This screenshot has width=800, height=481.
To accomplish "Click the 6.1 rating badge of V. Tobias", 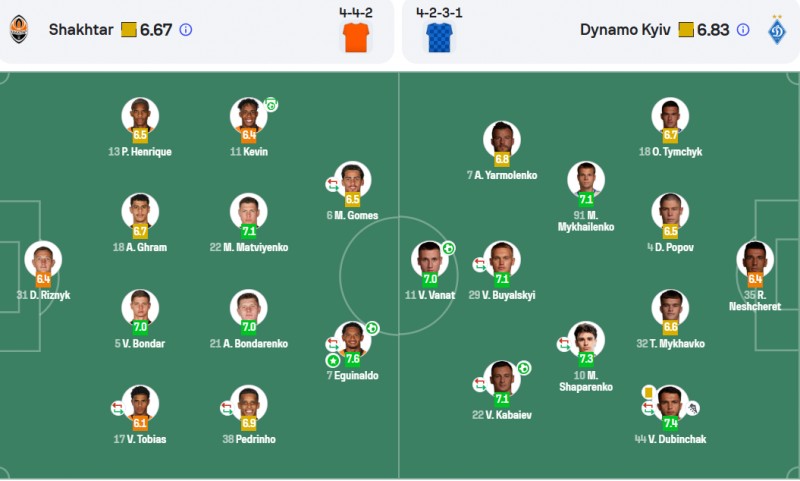I will (x=140, y=422).
